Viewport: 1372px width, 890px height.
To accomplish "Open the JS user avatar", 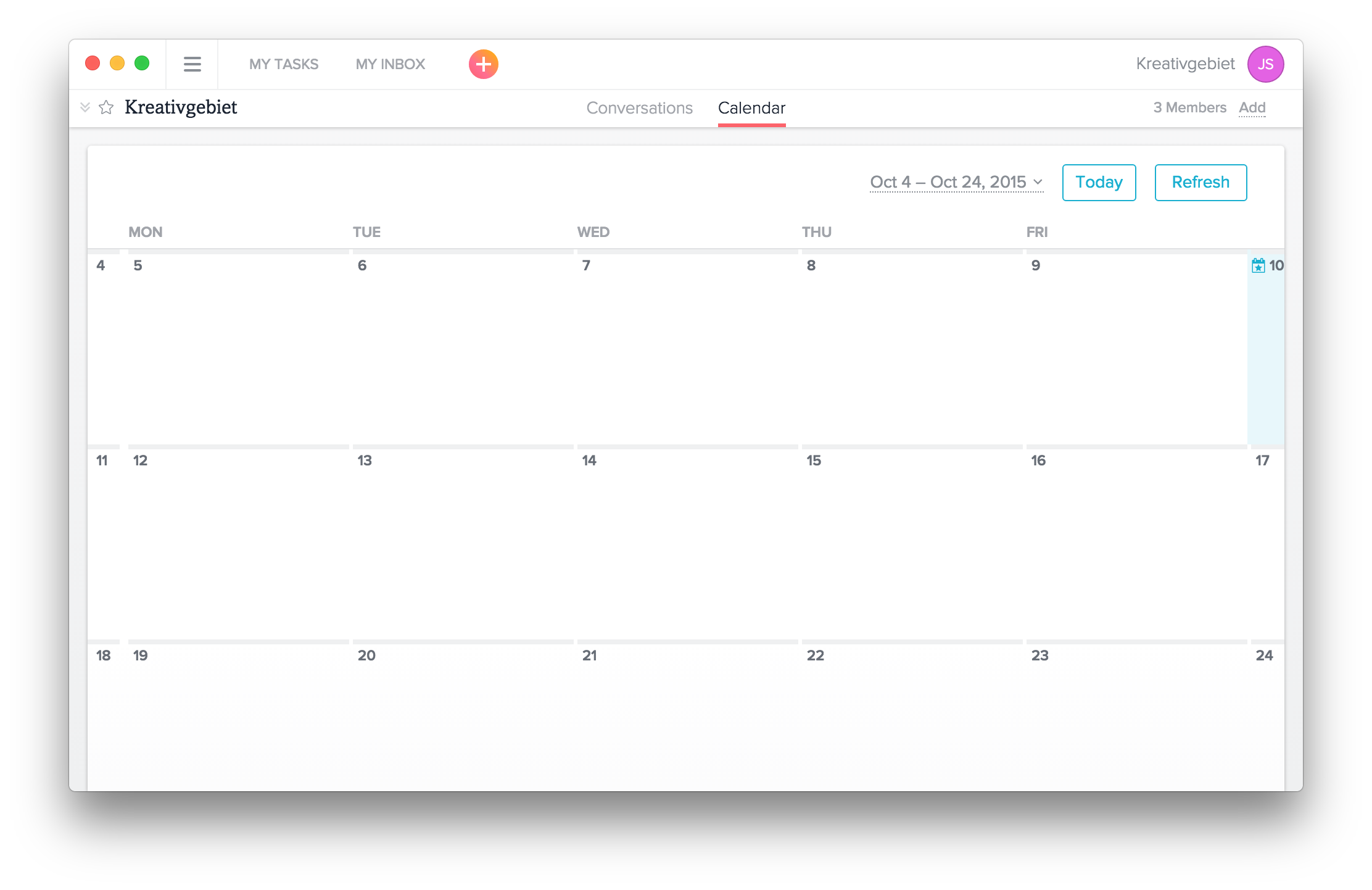I will (1265, 64).
